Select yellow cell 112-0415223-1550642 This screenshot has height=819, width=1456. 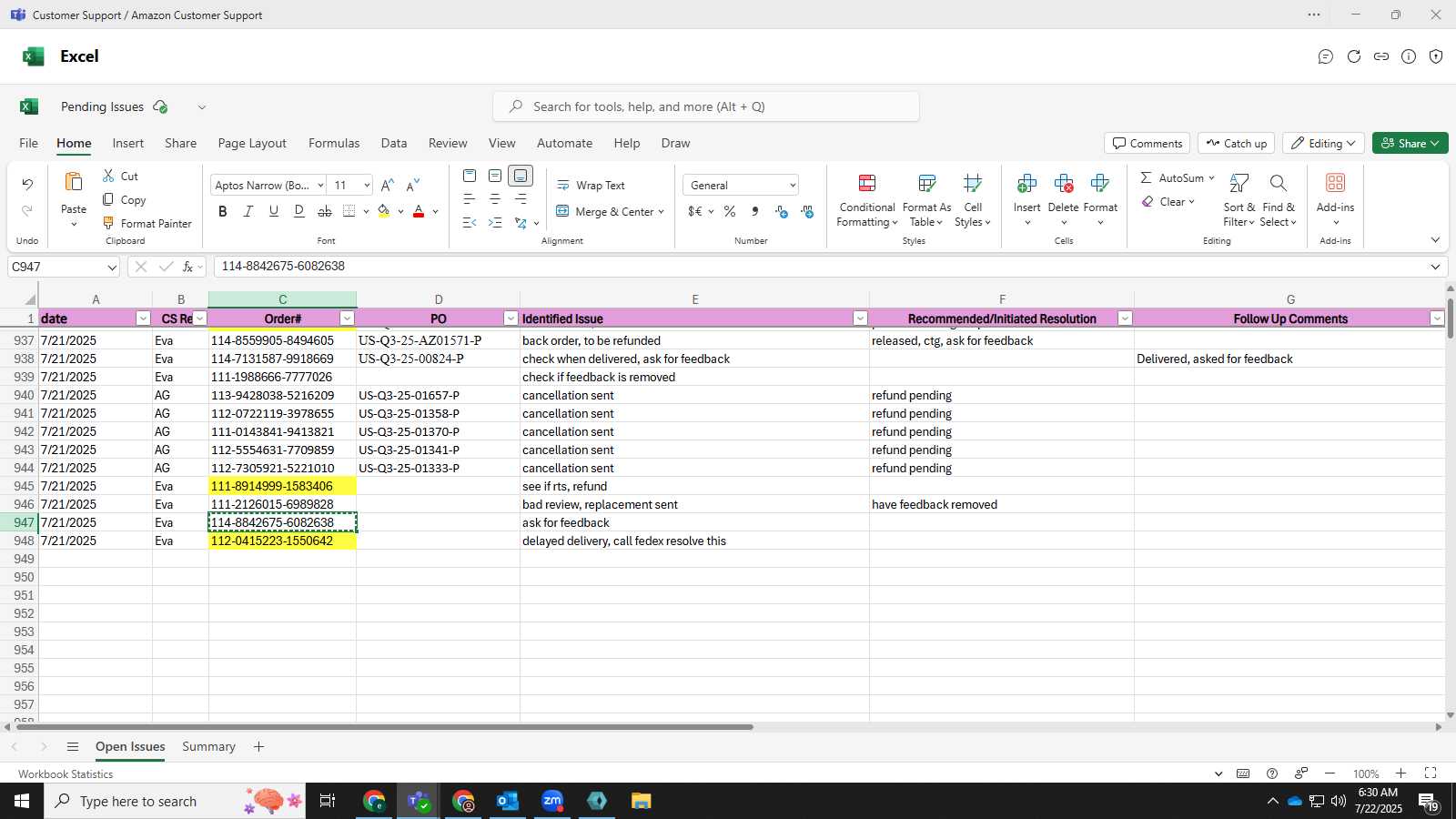tap(282, 541)
